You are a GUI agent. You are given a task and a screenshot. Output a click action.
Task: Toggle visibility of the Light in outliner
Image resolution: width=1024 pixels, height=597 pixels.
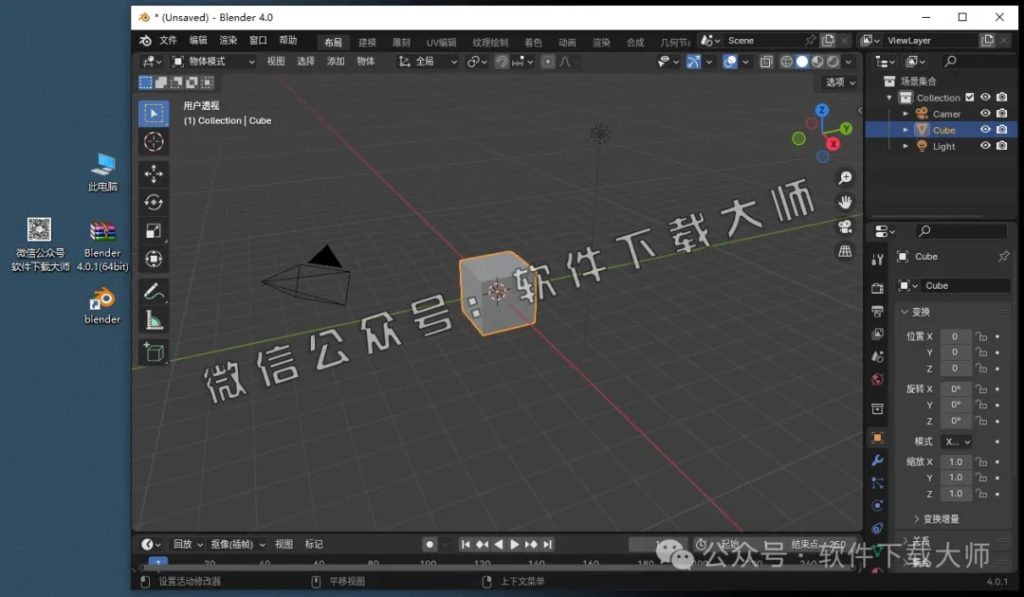point(984,146)
